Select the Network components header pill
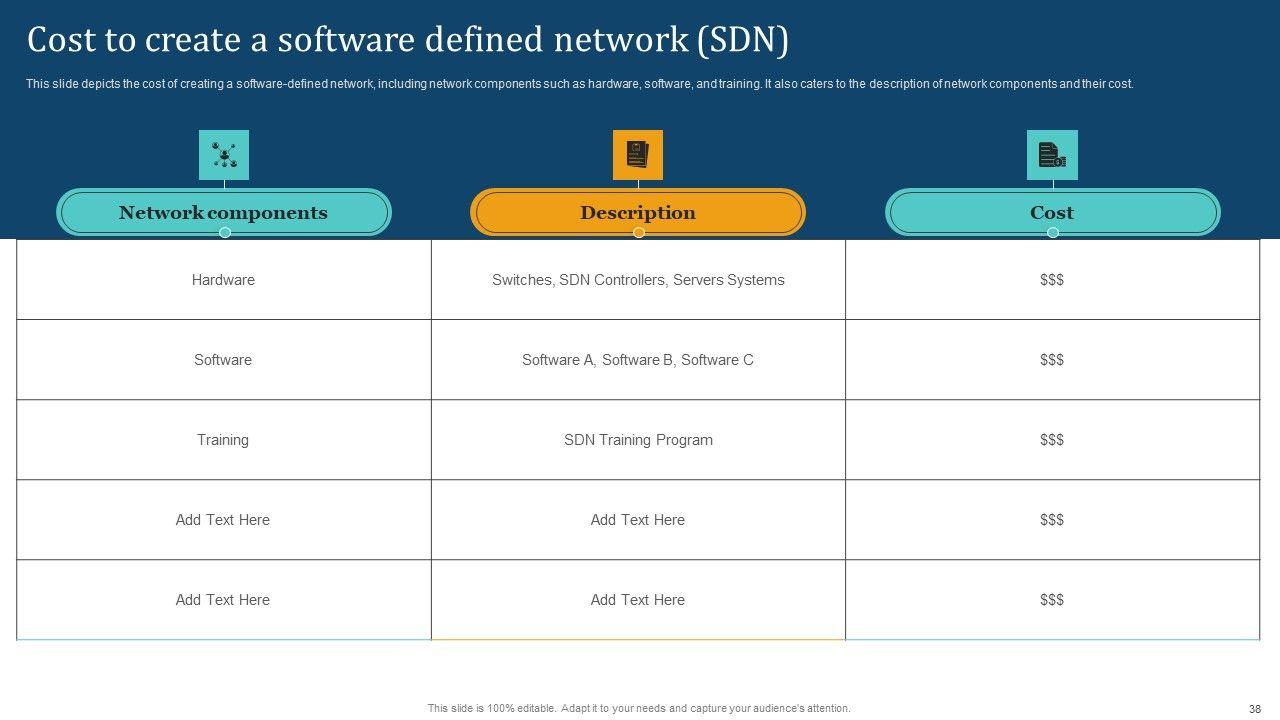 (x=224, y=212)
